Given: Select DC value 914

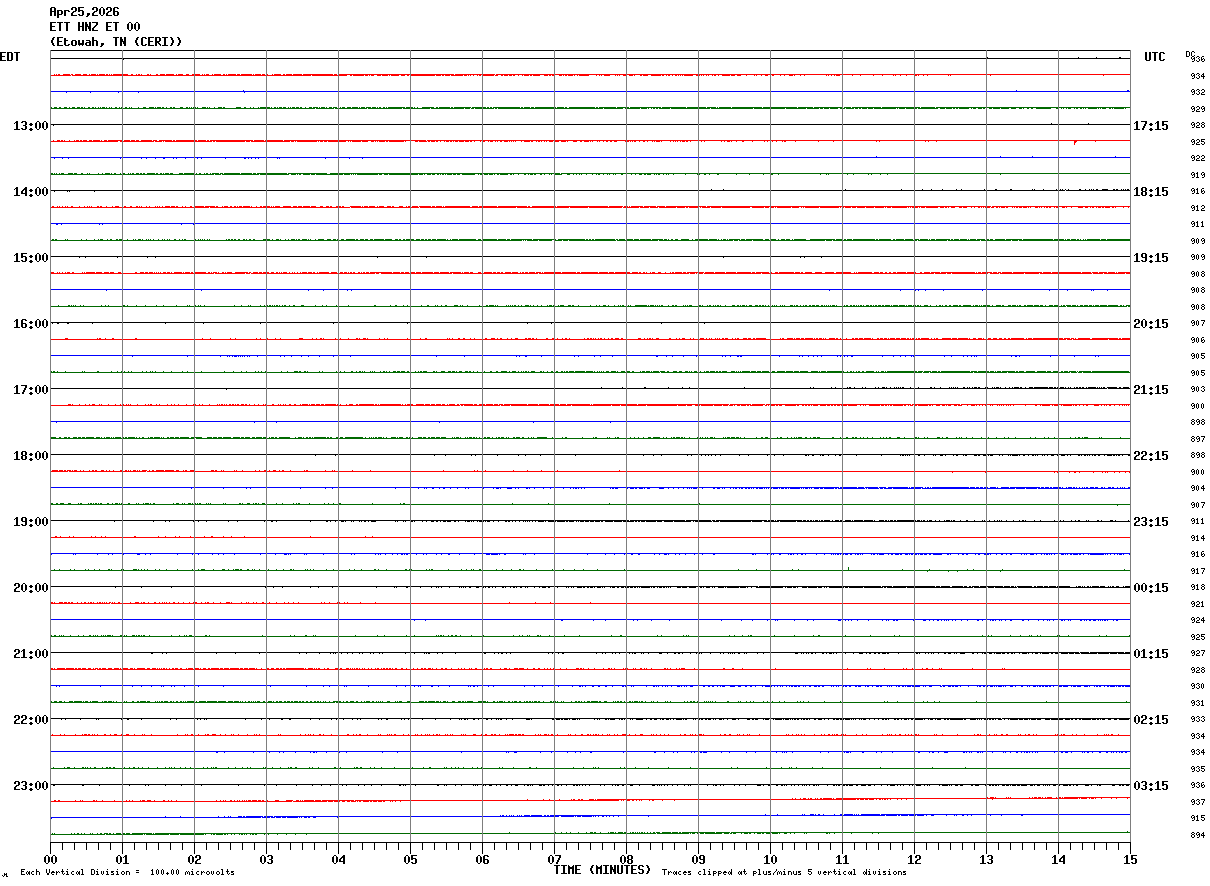Looking at the screenshot, I should [x=1197, y=538].
